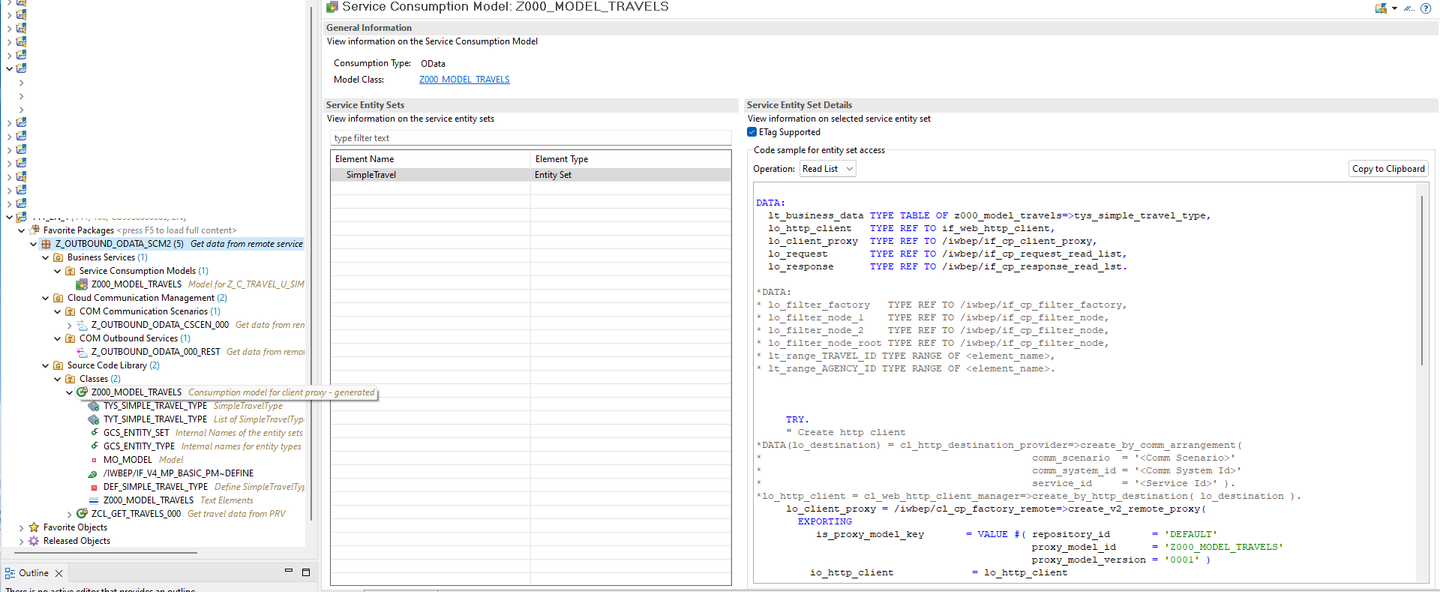Collapse Service Consumption Models folder
The width and height of the screenshot is (1440, 592).
(58, 271)
